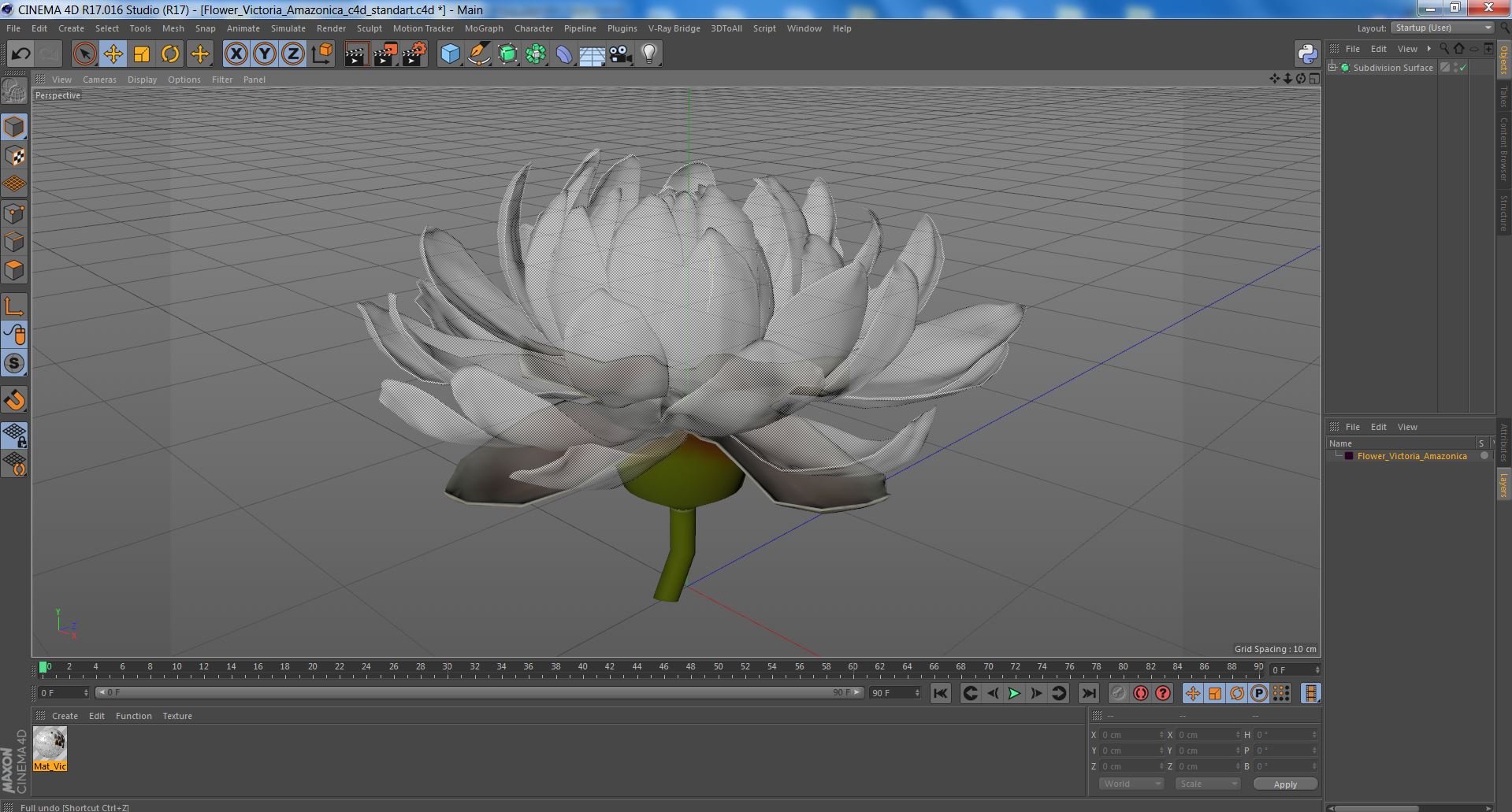Activate the Rotate tool
Screen dimensions: 1512x812
click(170, 54)
